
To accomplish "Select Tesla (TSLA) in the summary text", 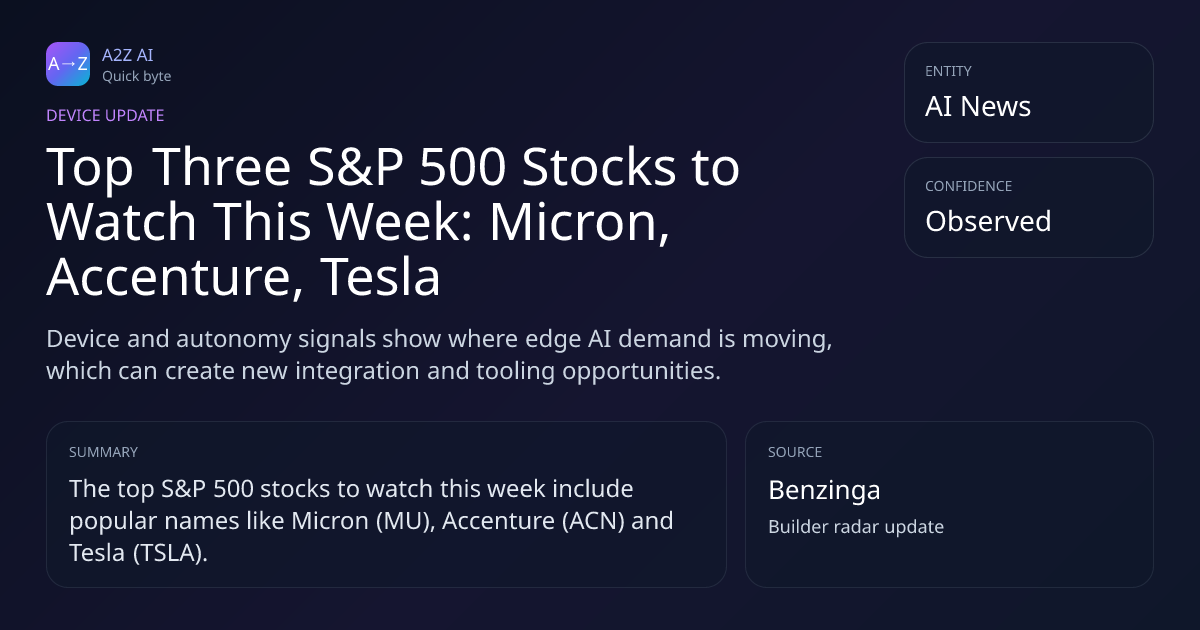I will [138, 552].
